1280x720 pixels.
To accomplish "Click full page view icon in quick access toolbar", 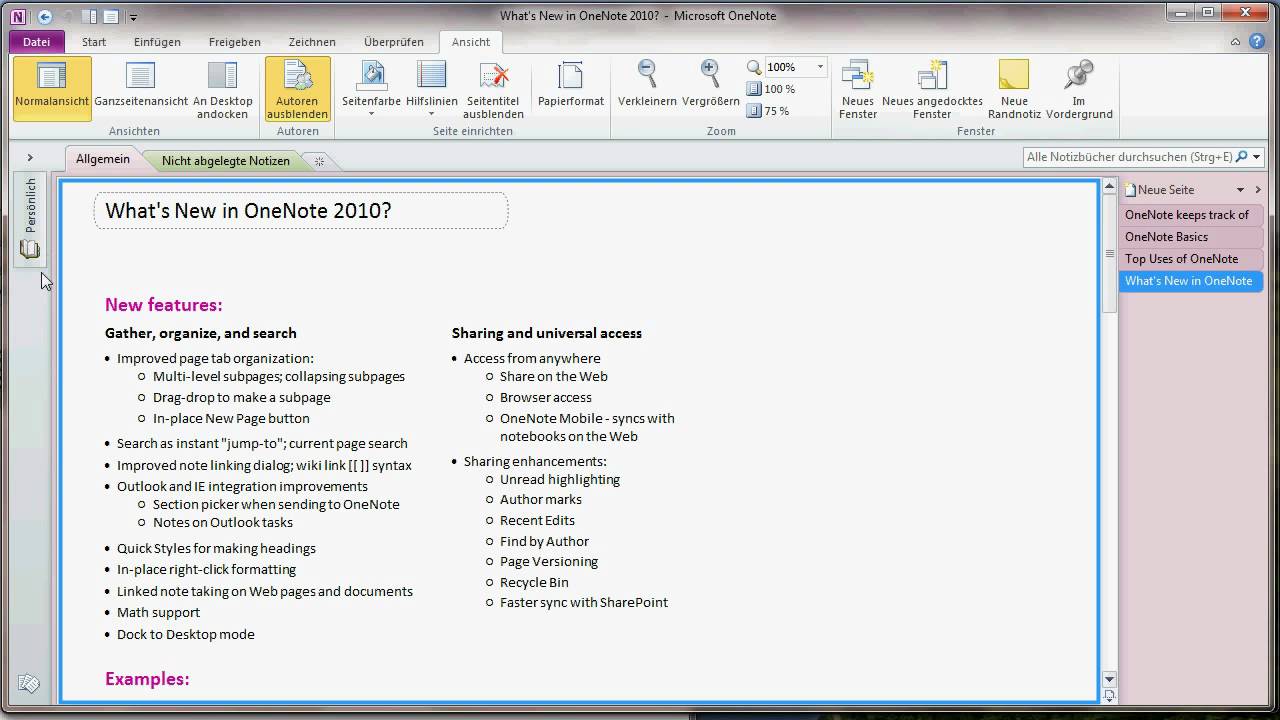I will pyautogui.click(x=111, y=16).
